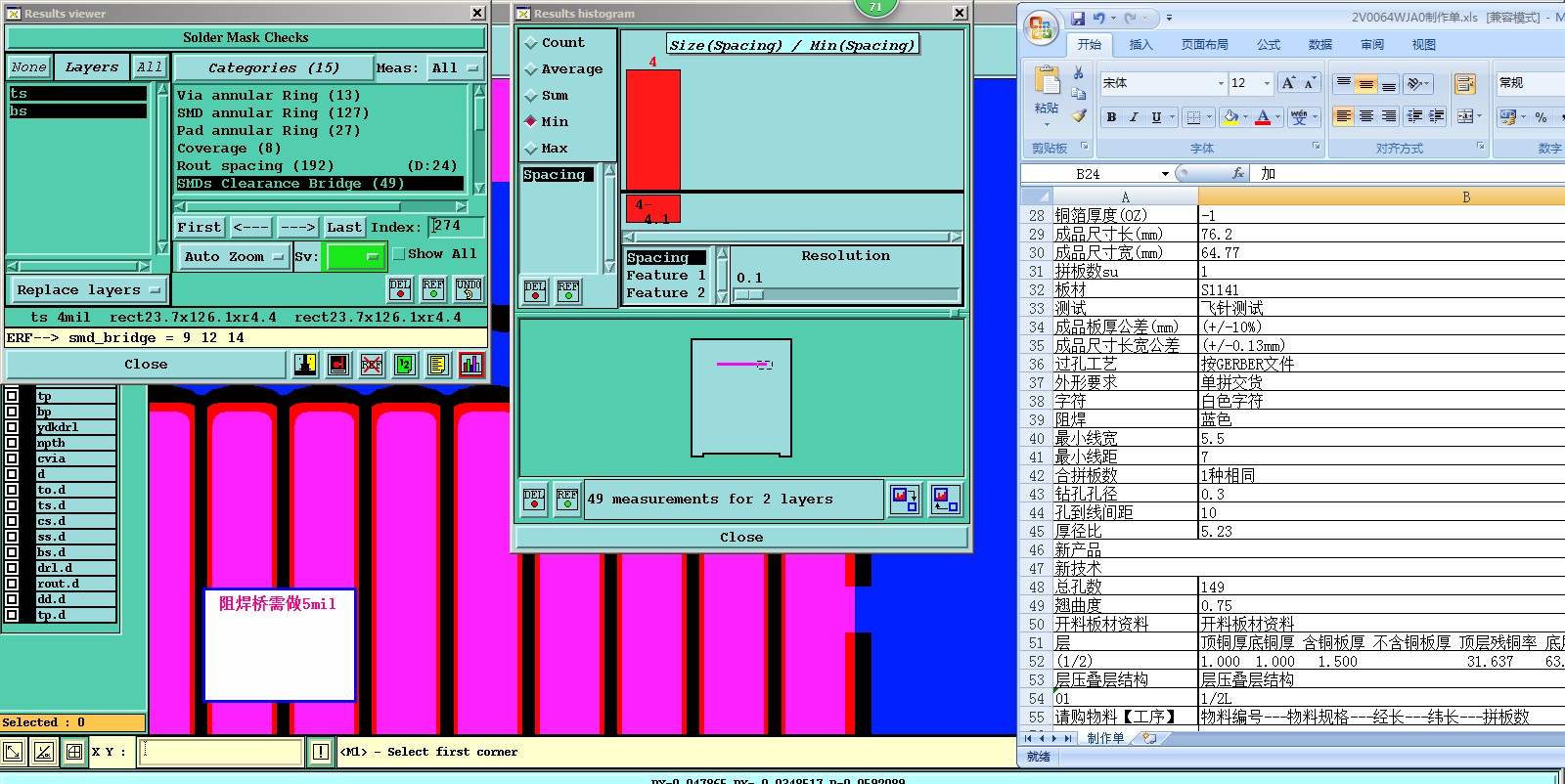Click the Increase Font Size icon
The height and width of the screenshot is (784, 1565).
1289,83
